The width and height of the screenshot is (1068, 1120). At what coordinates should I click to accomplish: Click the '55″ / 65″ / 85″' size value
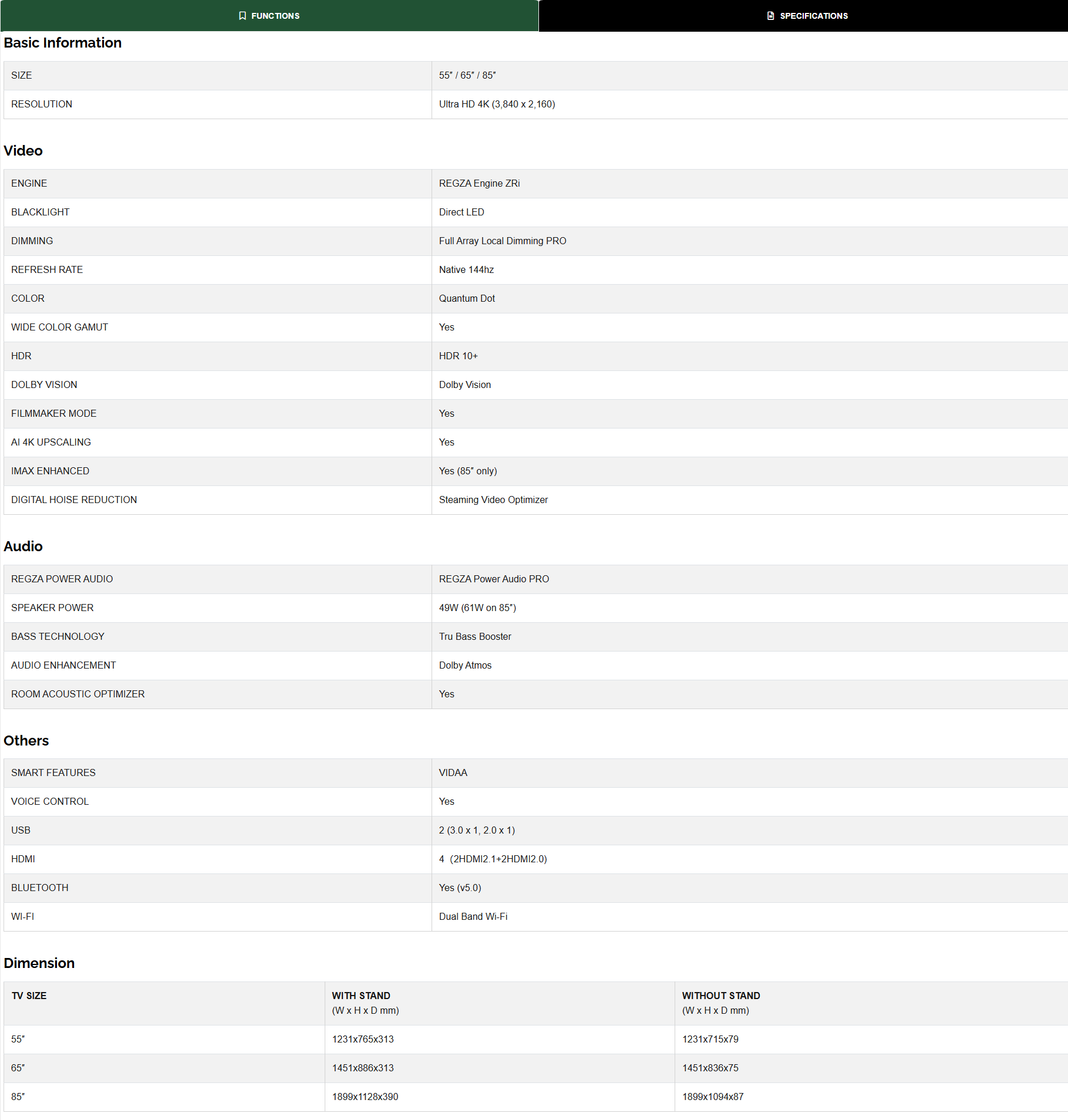tap(467, 75)
